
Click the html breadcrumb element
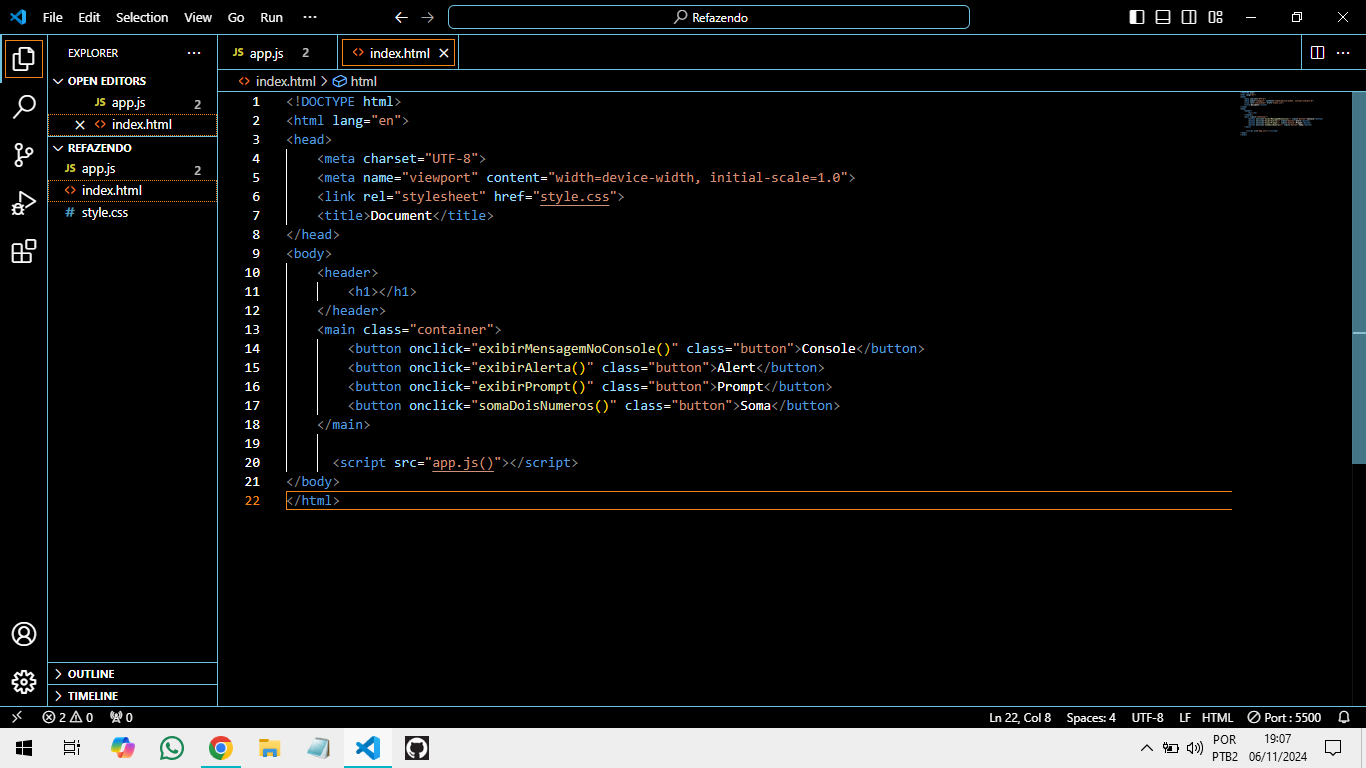point(355,82)
